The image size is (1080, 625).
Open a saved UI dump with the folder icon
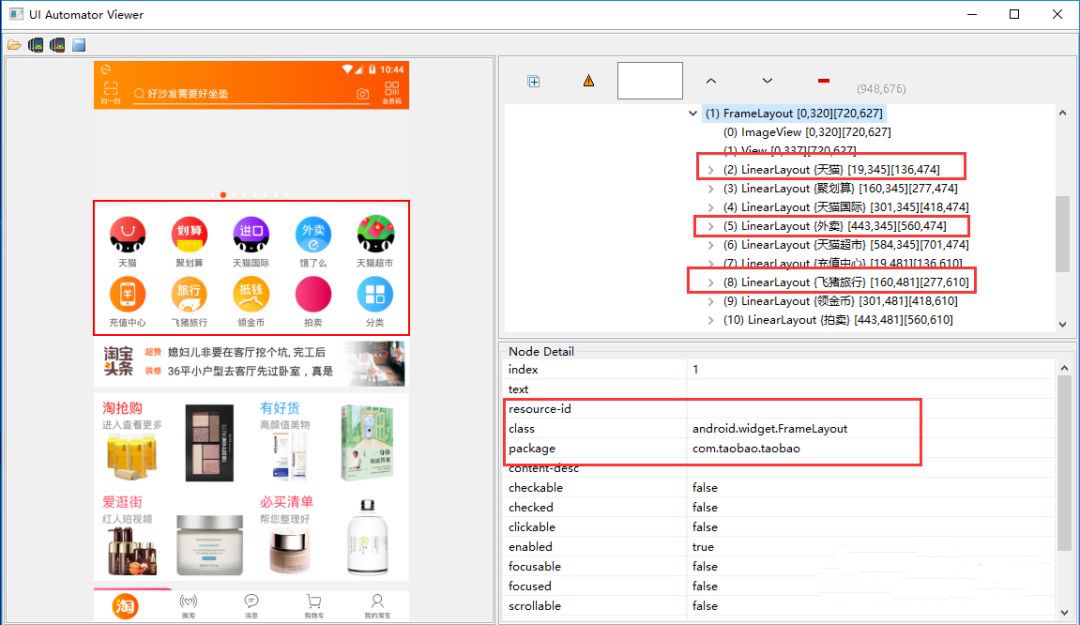[x=14, y=45]
